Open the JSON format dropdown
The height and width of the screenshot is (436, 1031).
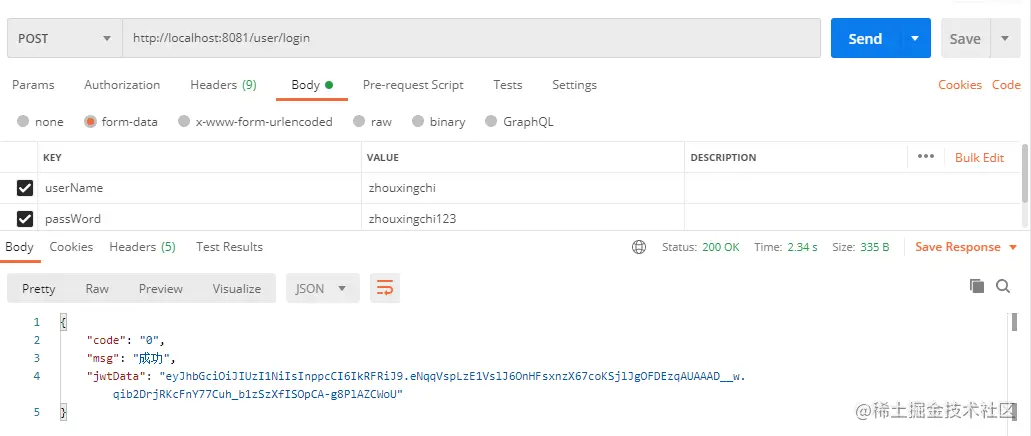pyautogui.click(x=322, y=288)
